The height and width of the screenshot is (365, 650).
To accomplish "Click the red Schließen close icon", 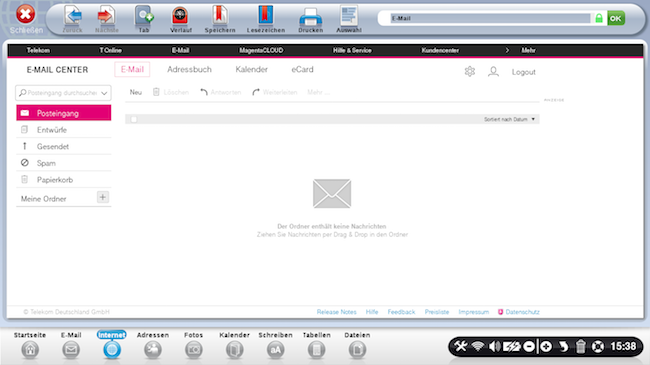I will [25, 15].
